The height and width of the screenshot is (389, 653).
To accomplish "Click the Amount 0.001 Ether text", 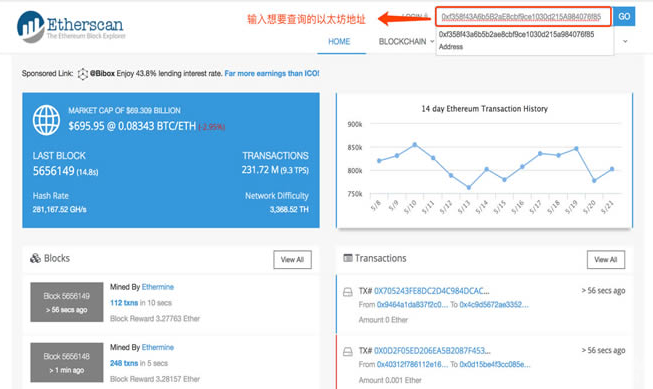I will (390, 380).
